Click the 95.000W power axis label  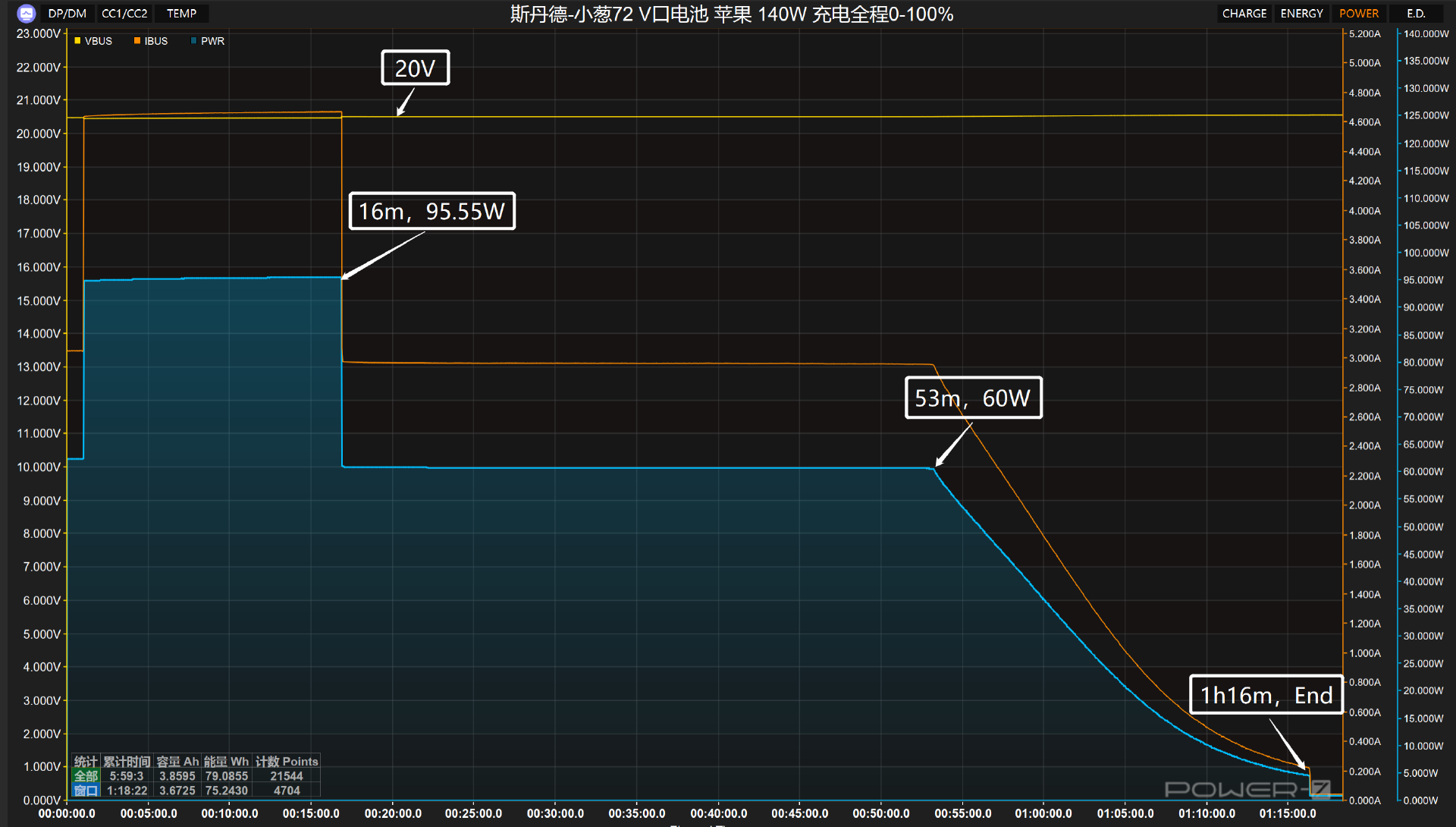click(x=1423, y=280)
